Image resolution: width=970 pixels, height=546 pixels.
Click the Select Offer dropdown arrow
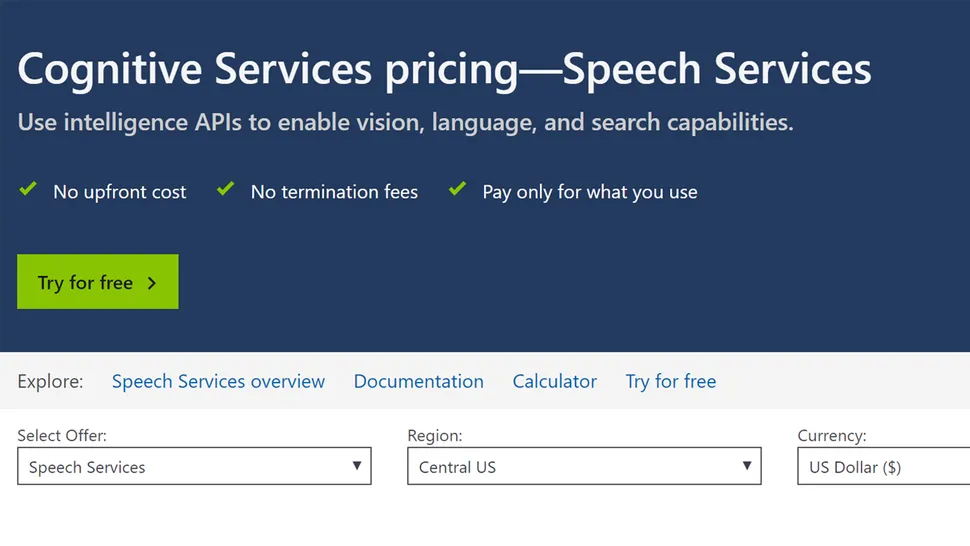click(357, 466)
